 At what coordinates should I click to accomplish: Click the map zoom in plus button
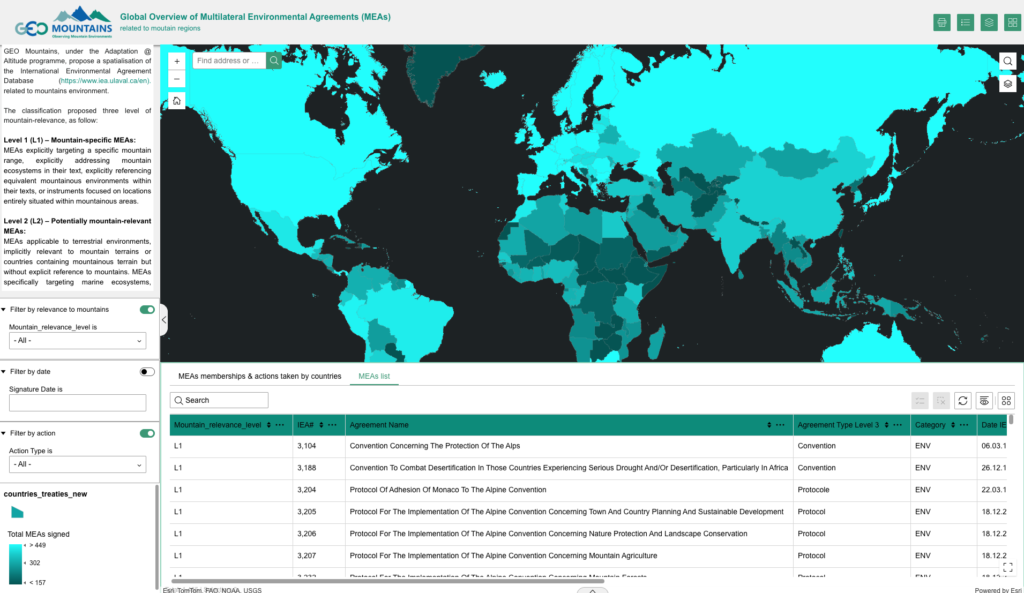pyautogui.click(x=177, y=61)
